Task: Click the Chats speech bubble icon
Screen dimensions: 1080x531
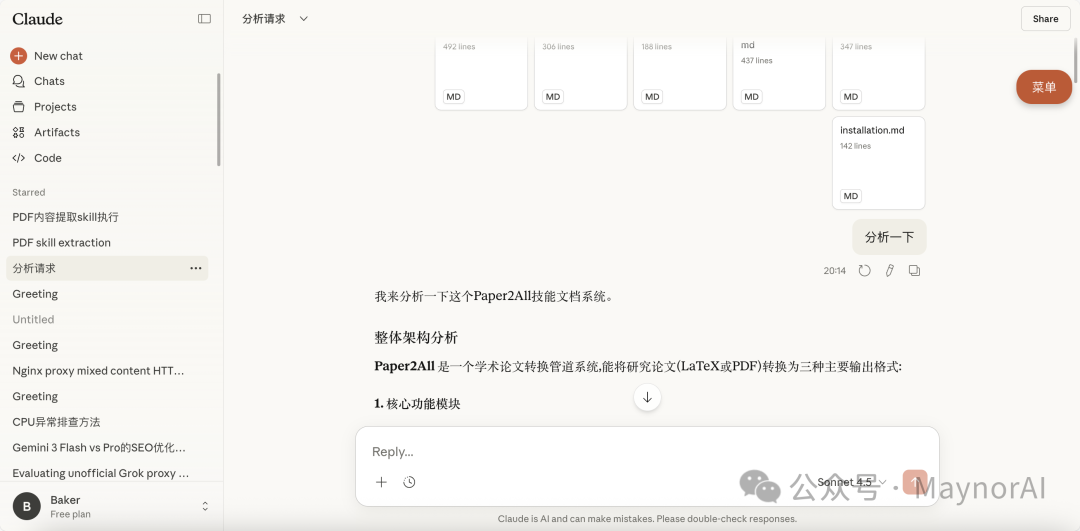Action: tap(19, 81)
